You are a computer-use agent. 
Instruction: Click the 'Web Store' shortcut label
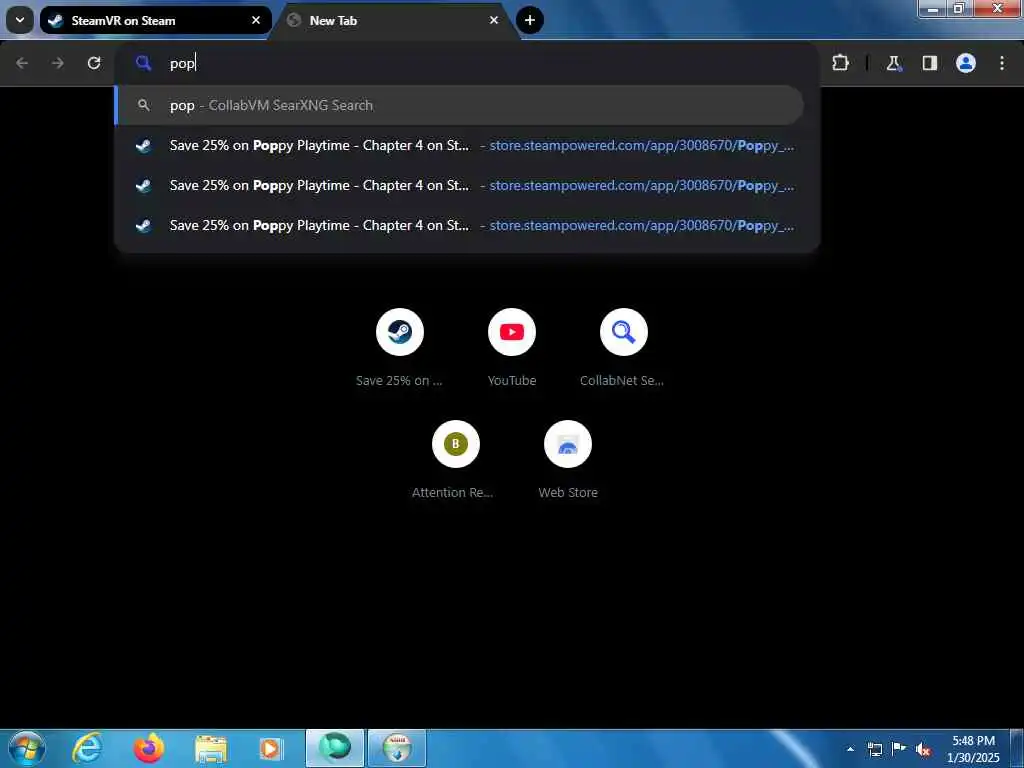[x=568, y=493]
